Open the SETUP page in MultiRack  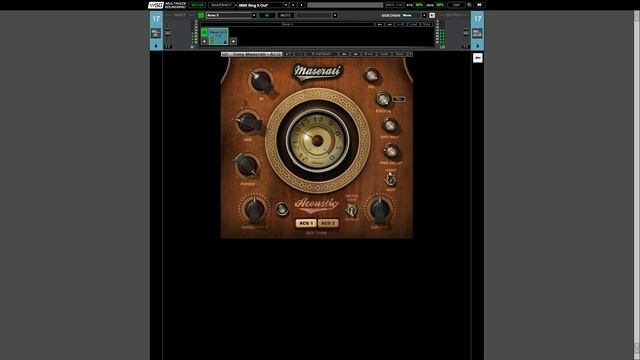(x=197, y=5)
